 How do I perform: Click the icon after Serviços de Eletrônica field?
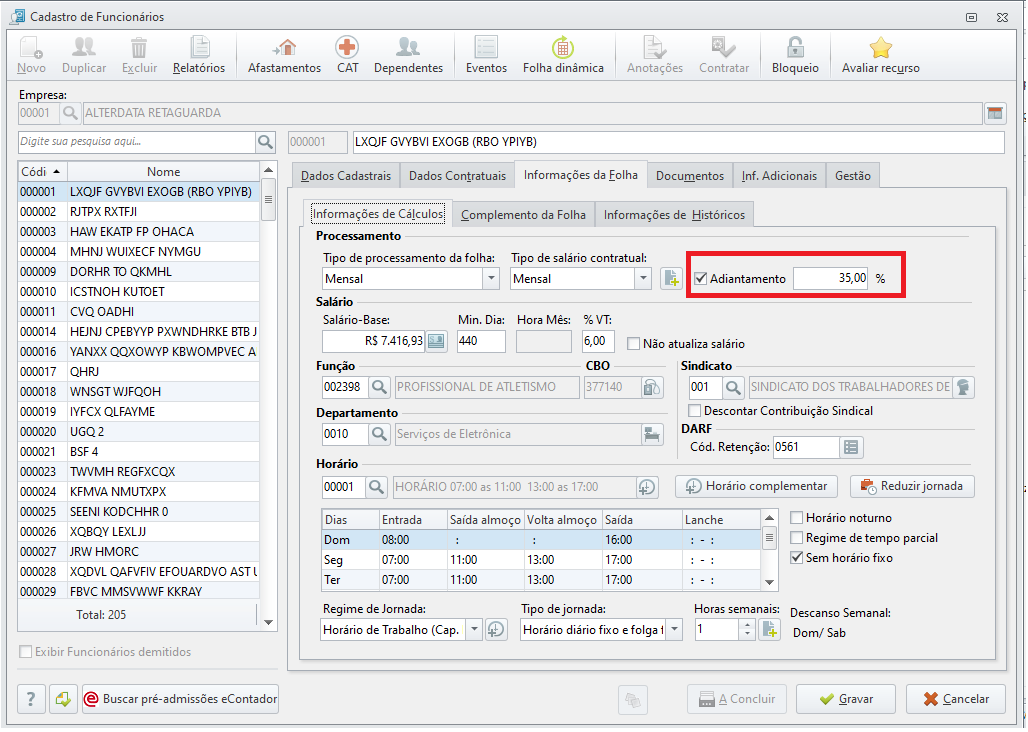[x=651, y=434]
